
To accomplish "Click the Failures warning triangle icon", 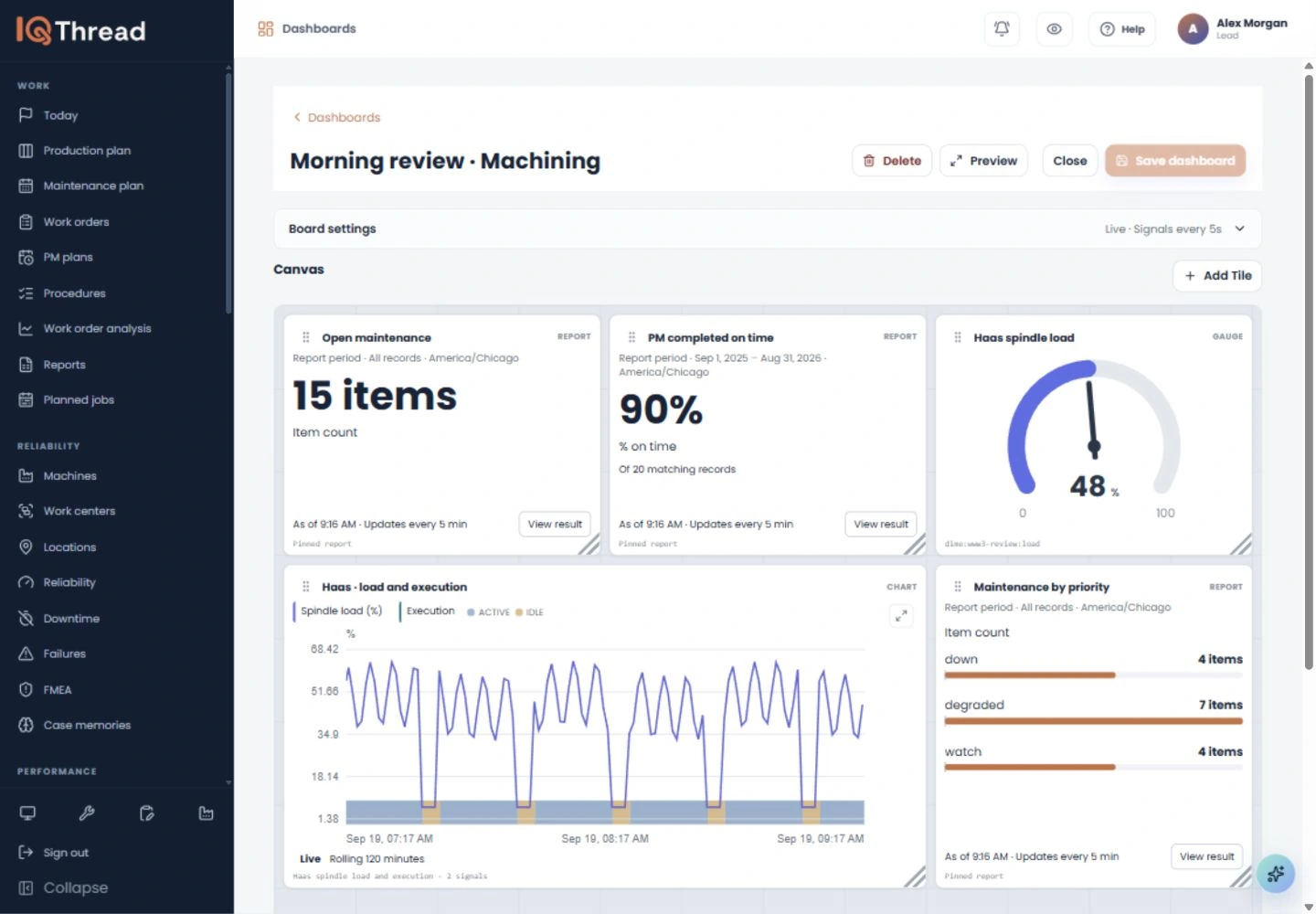I will (26, 654).
